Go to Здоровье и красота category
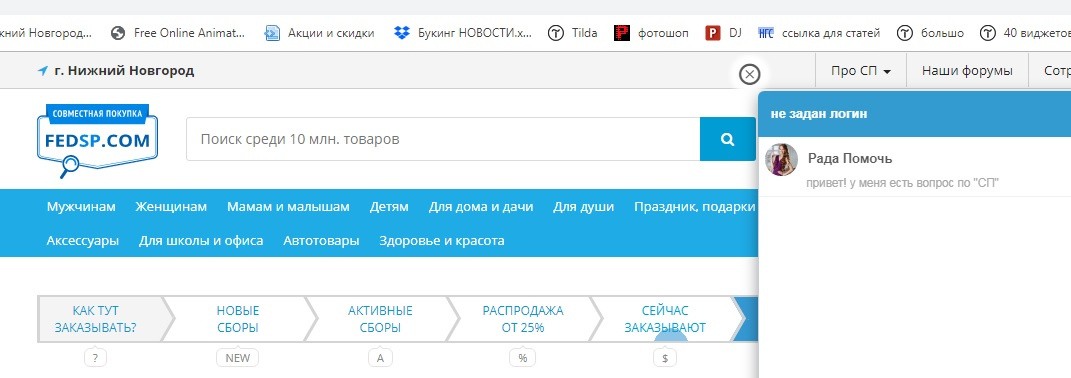The image size is (1071, 378). point(442,241)
